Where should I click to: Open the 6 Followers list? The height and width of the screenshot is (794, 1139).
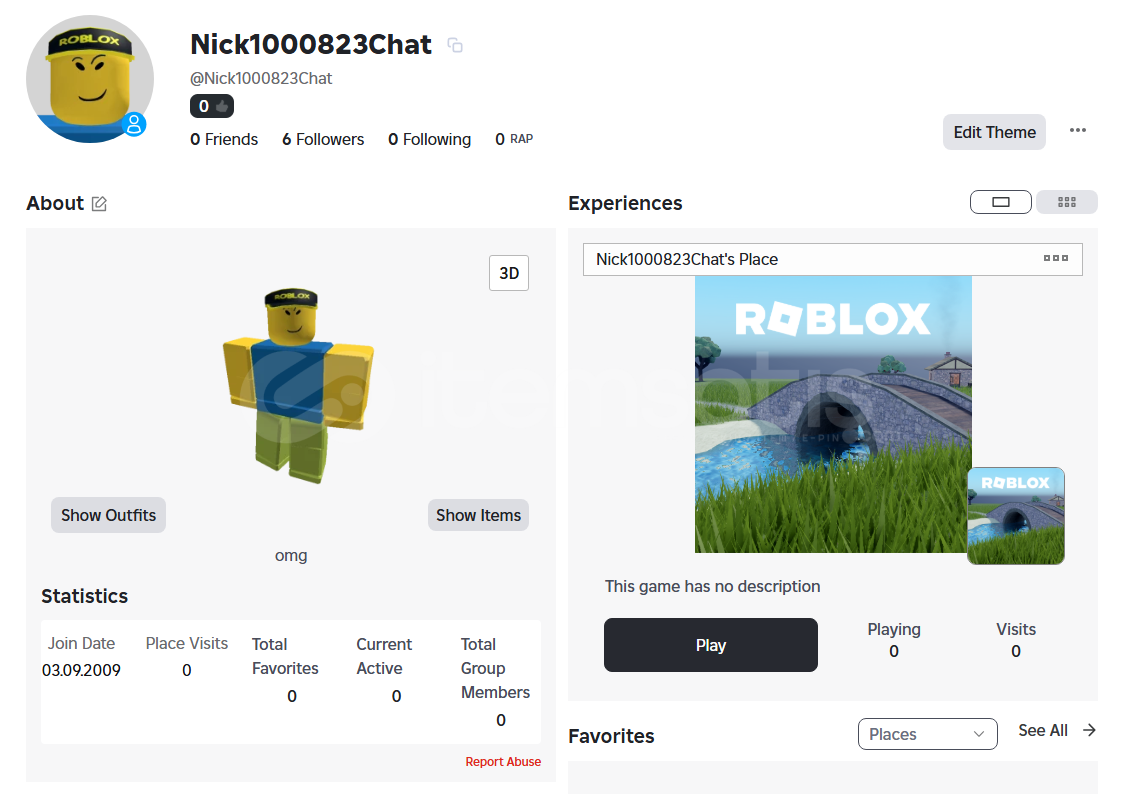pyautogui.click(x=323, y=139)
